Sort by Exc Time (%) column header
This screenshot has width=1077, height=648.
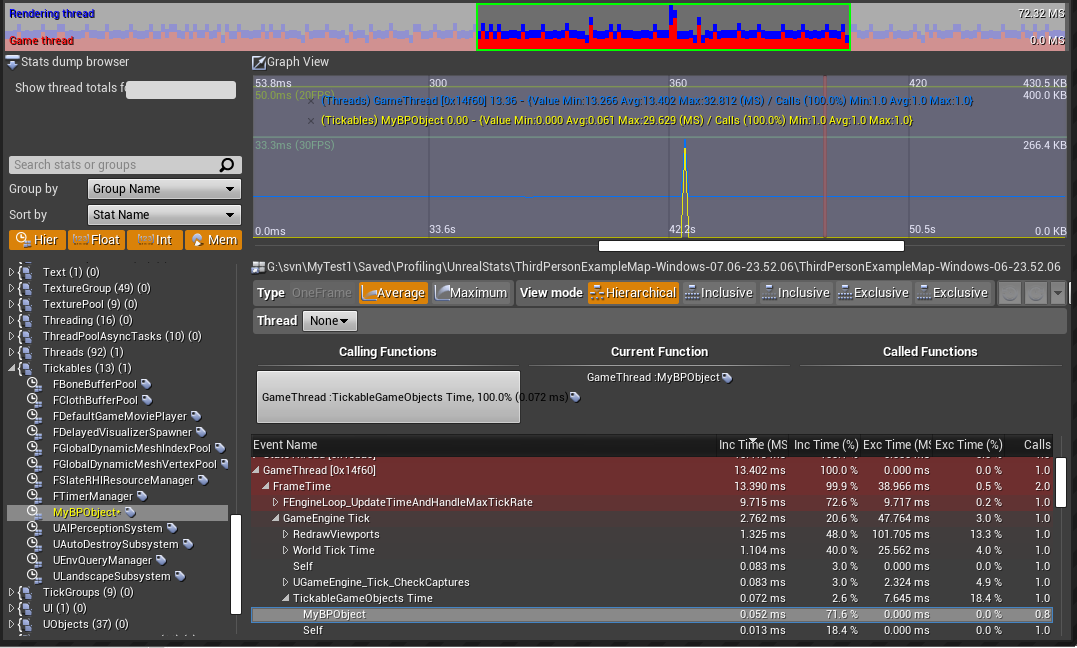968,445
